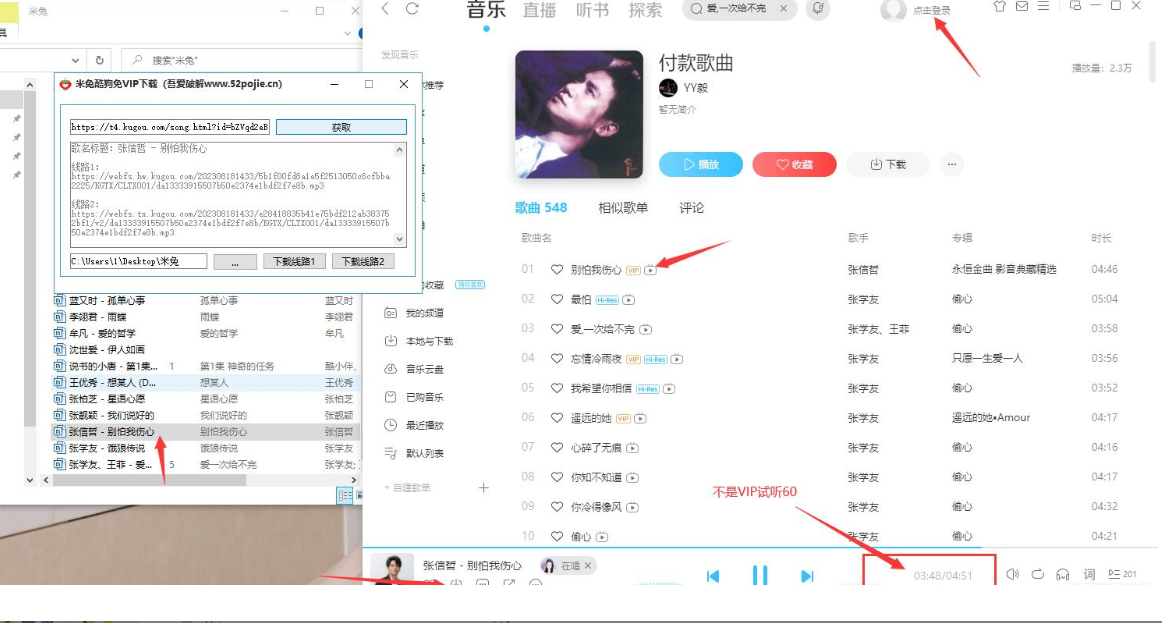Viewport: 1162px width, 623px height.
Task: Open the messages envelope icon
Action: [x=1021, y=6]
